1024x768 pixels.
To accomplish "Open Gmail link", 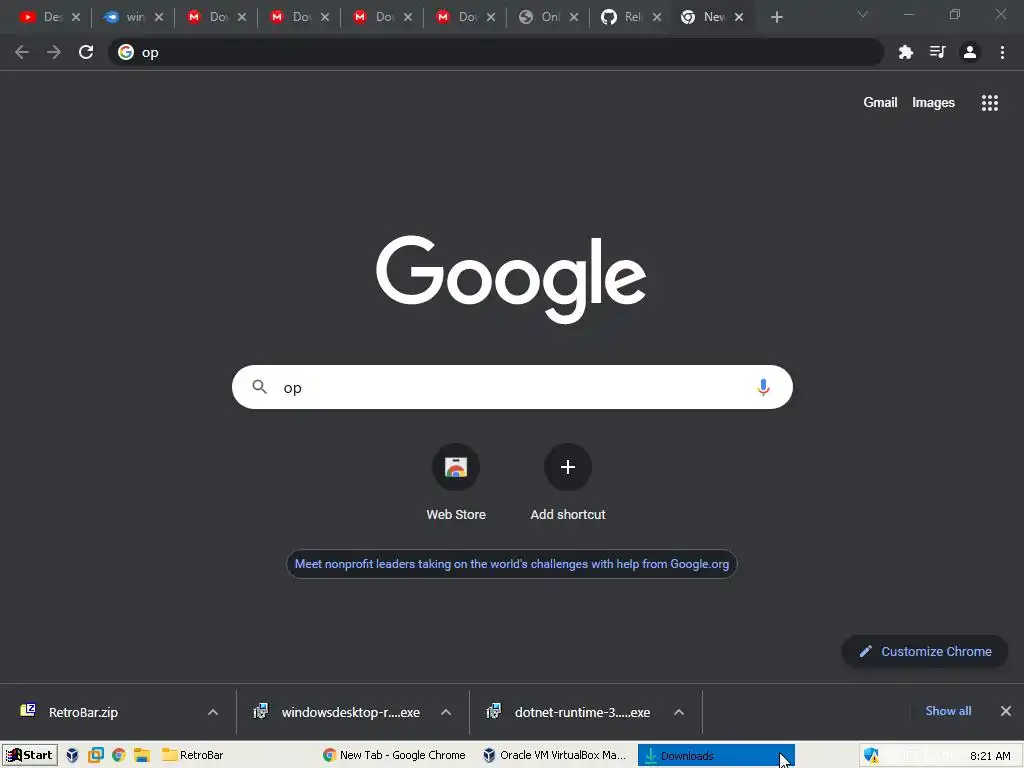I will point(880,103).
